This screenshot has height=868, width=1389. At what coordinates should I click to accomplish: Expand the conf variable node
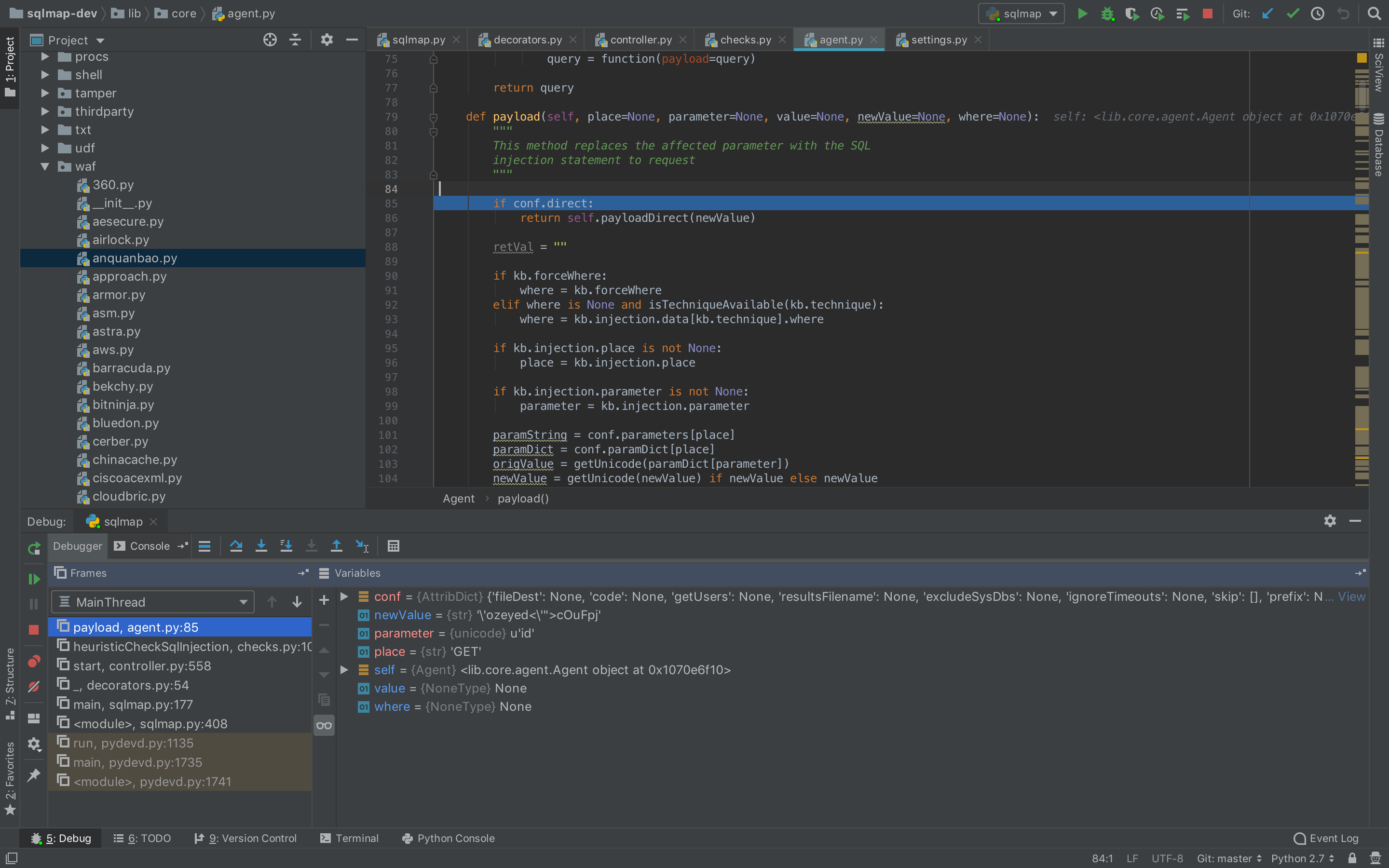coord(344,597)
